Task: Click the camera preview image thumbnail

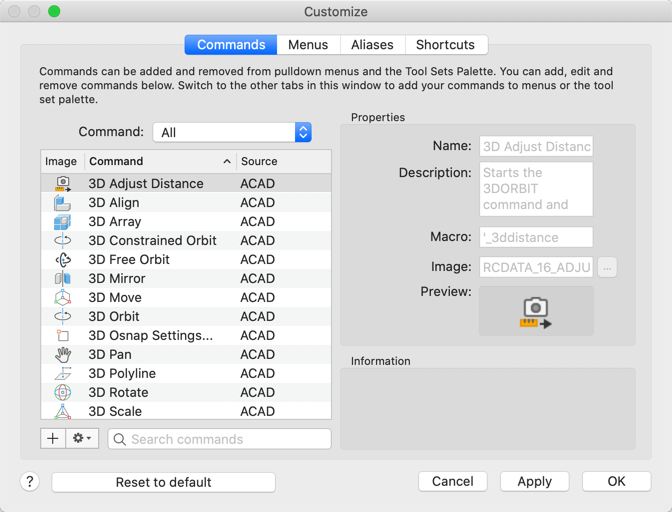Action: coord(536,311)
